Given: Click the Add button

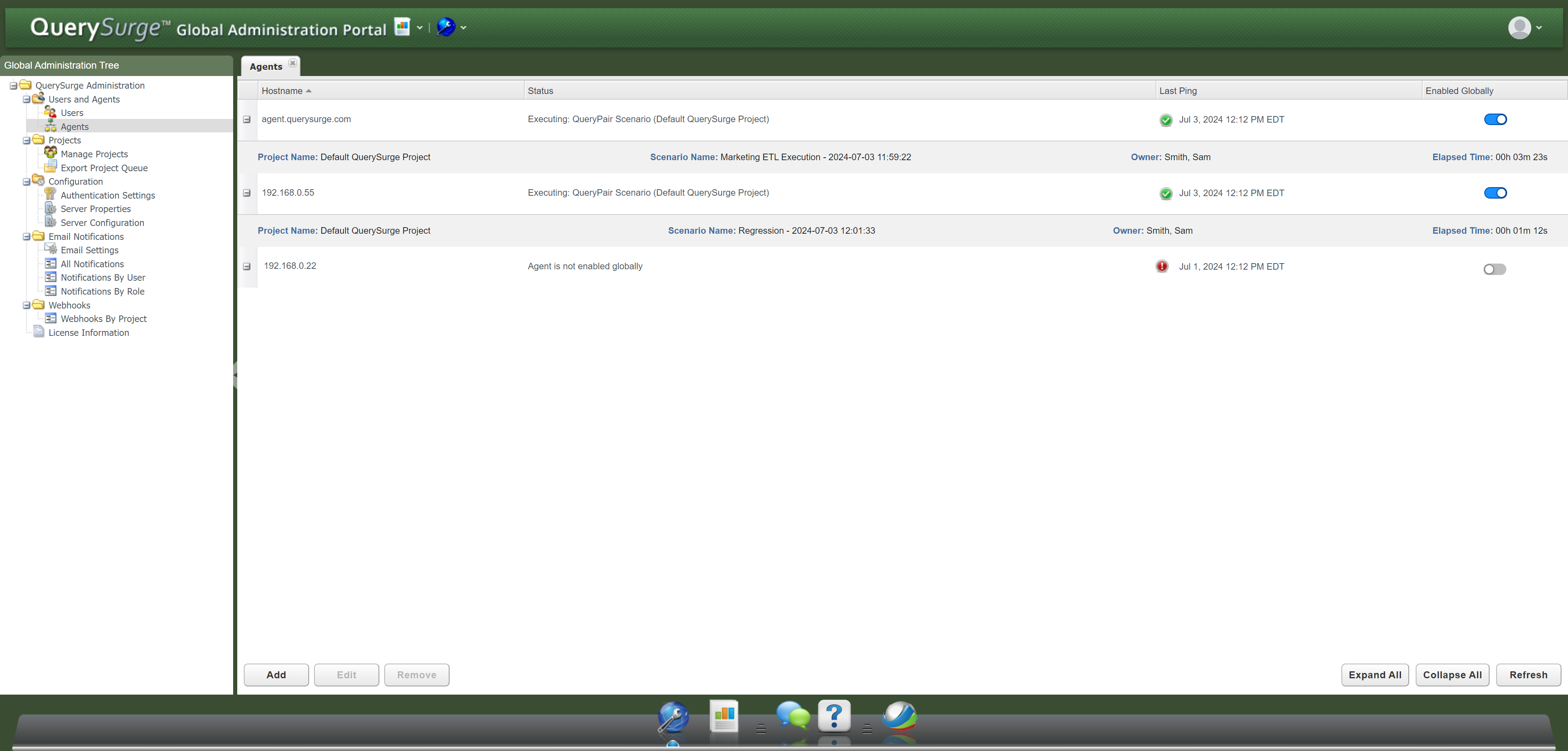Looking at the screenshot, I should coord(276,675).
